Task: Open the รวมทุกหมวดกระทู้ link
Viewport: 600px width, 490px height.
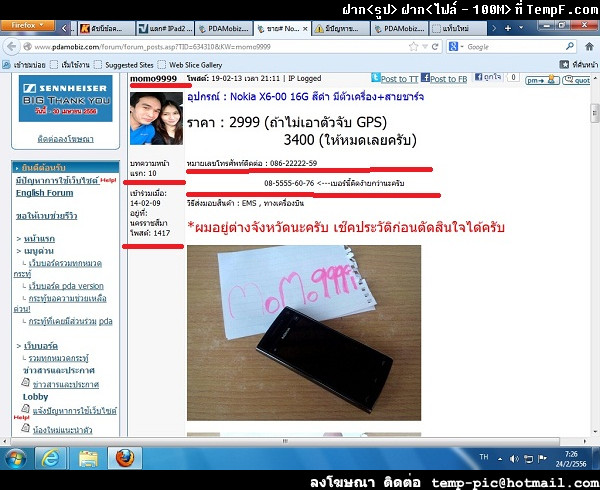Action: tap(59, 358)
